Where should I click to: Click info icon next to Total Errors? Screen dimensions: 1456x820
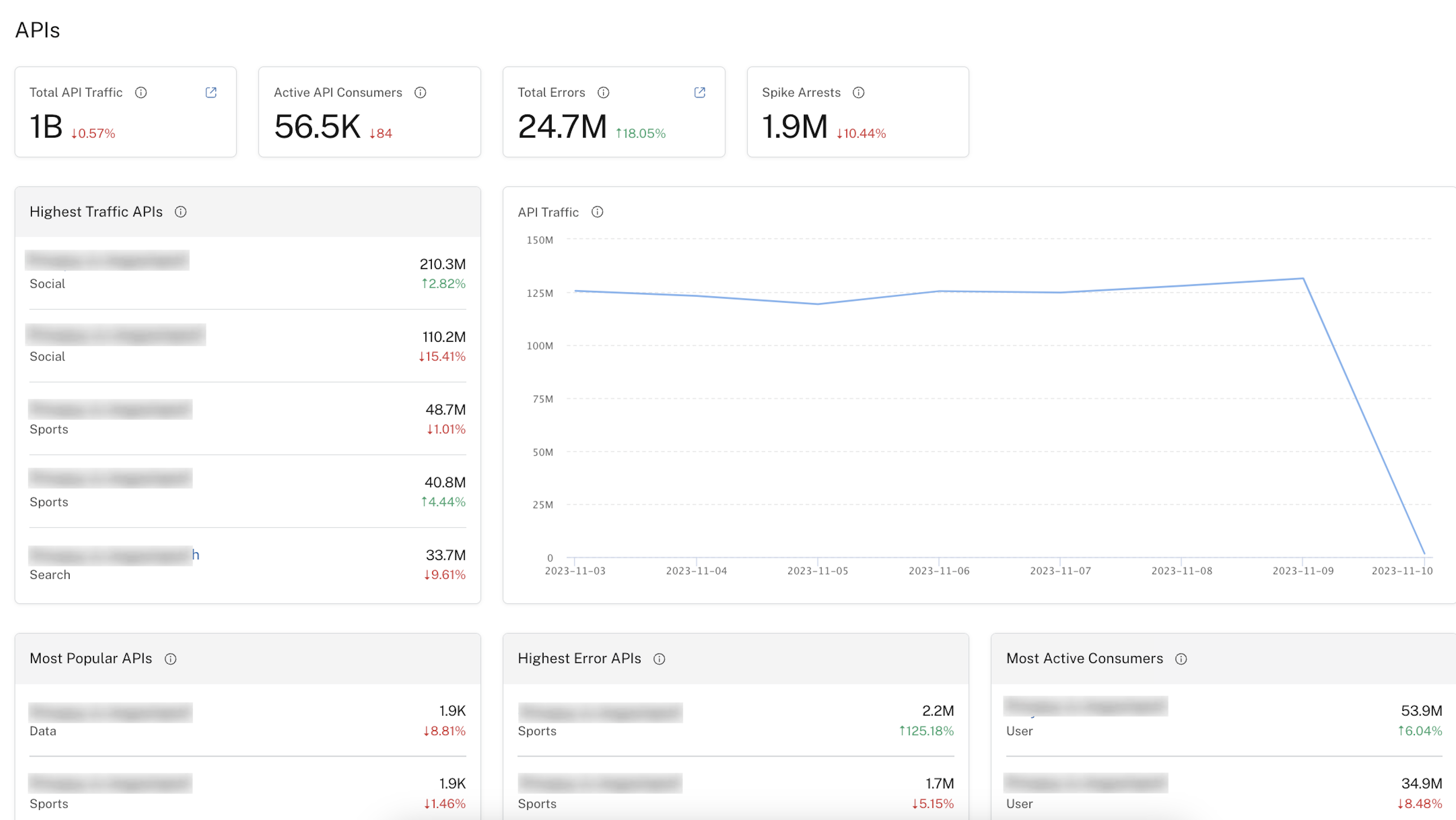tap(603, 93)
